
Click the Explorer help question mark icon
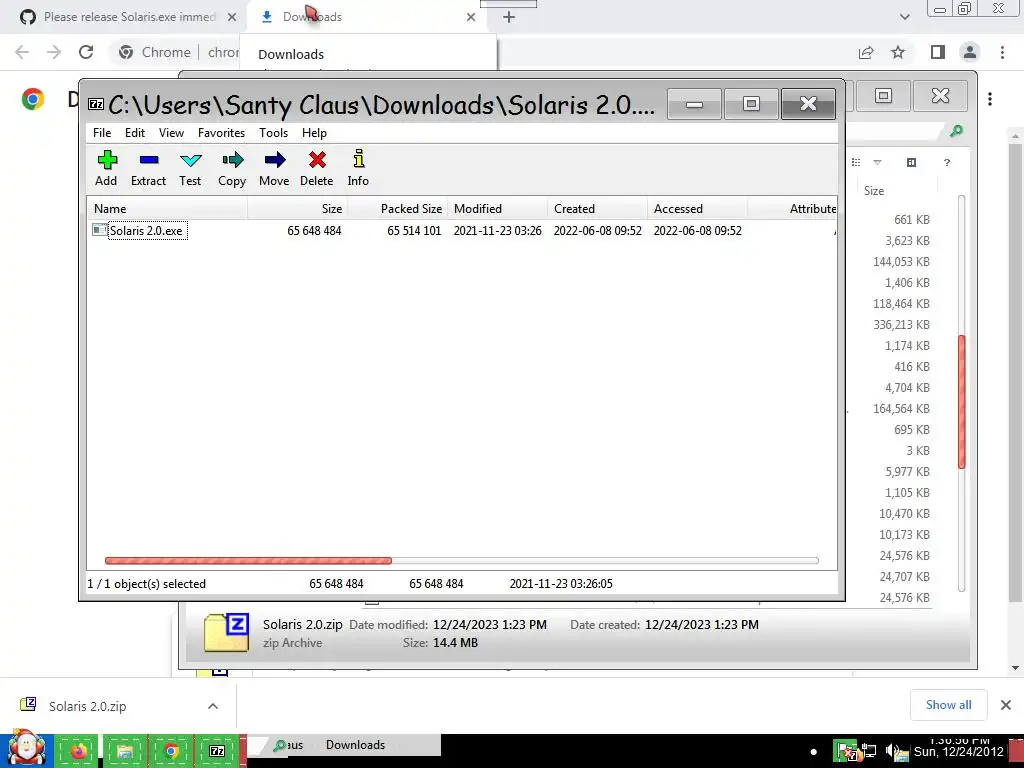pyautogui.click(x=947, y=163)
